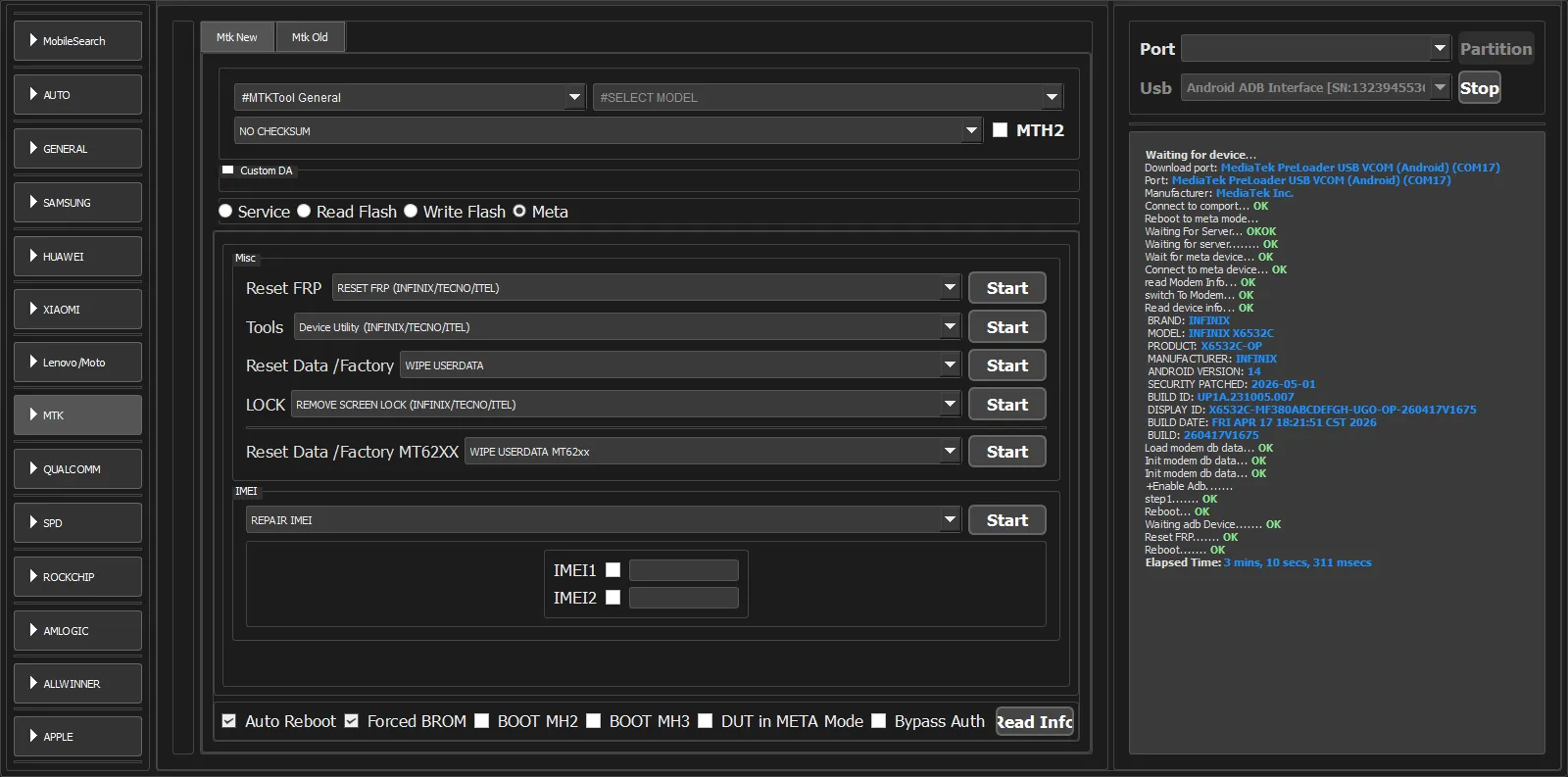Click the Stop button

(x=1480, y=88)
